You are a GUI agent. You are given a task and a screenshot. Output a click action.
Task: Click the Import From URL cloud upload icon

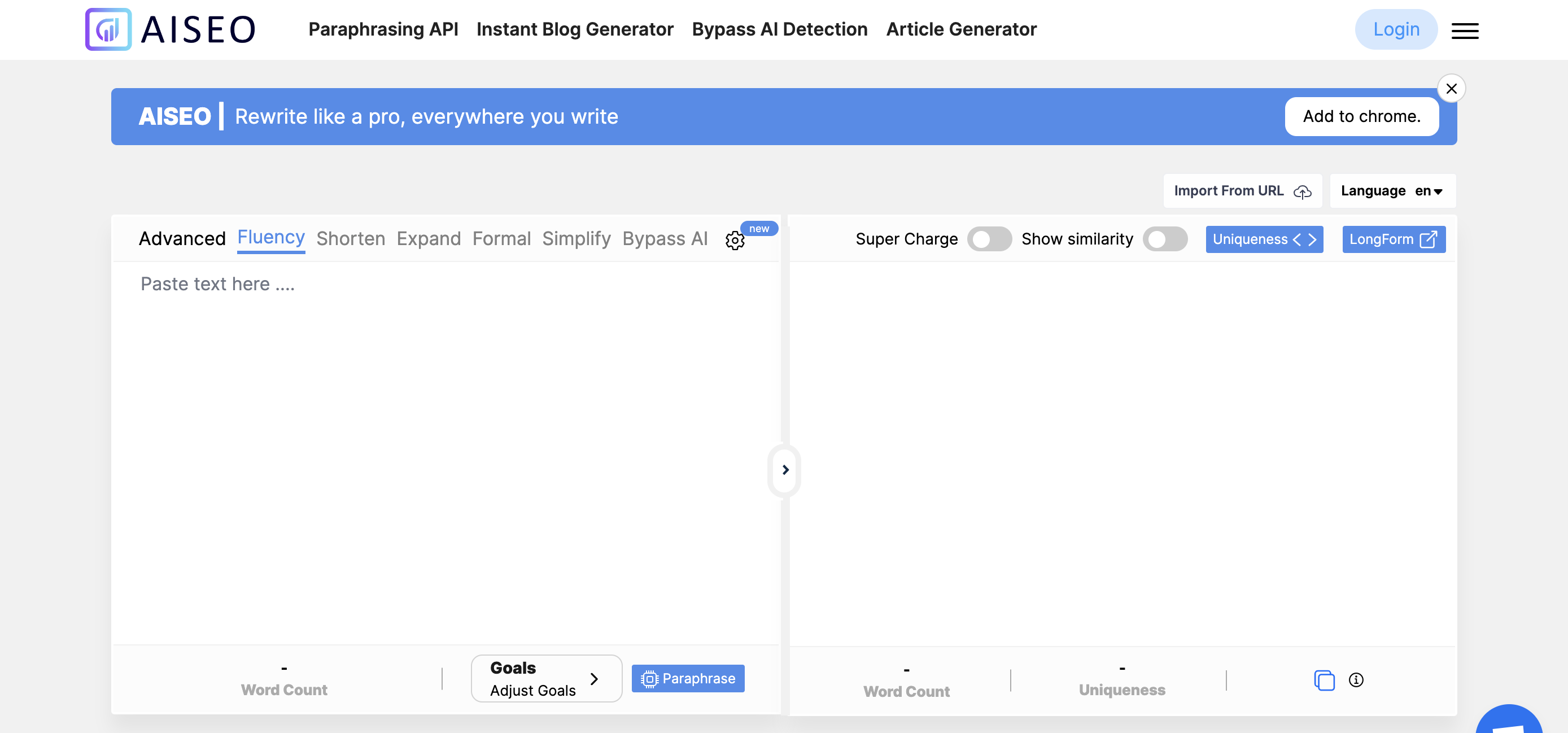coord(1302,192)
